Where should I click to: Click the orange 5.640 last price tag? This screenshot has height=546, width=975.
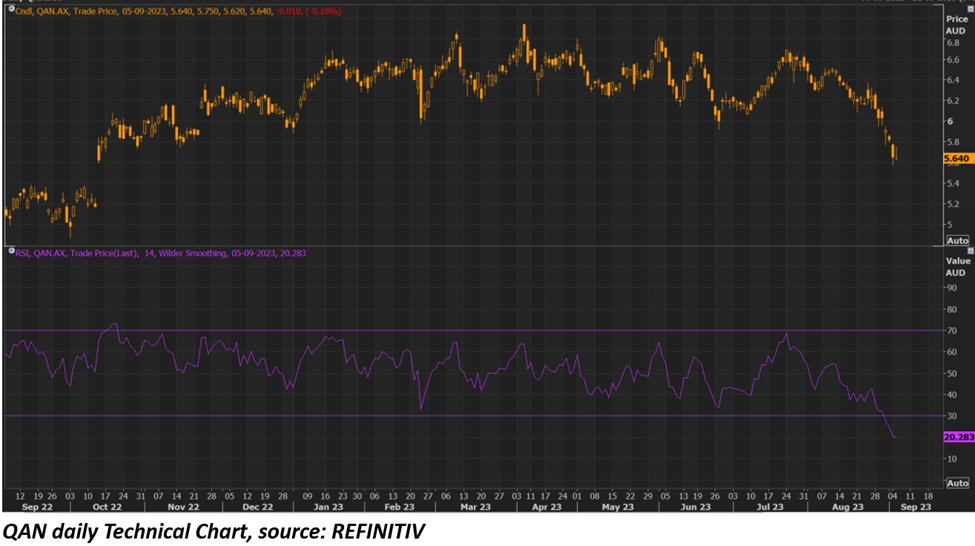pos(957,158)
